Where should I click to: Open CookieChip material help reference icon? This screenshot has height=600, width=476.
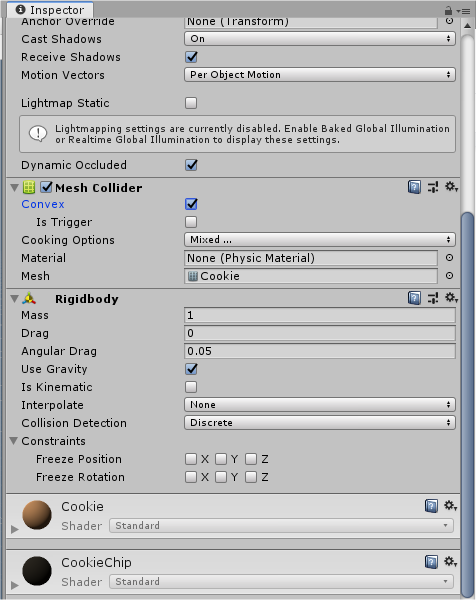coord(431,562)
